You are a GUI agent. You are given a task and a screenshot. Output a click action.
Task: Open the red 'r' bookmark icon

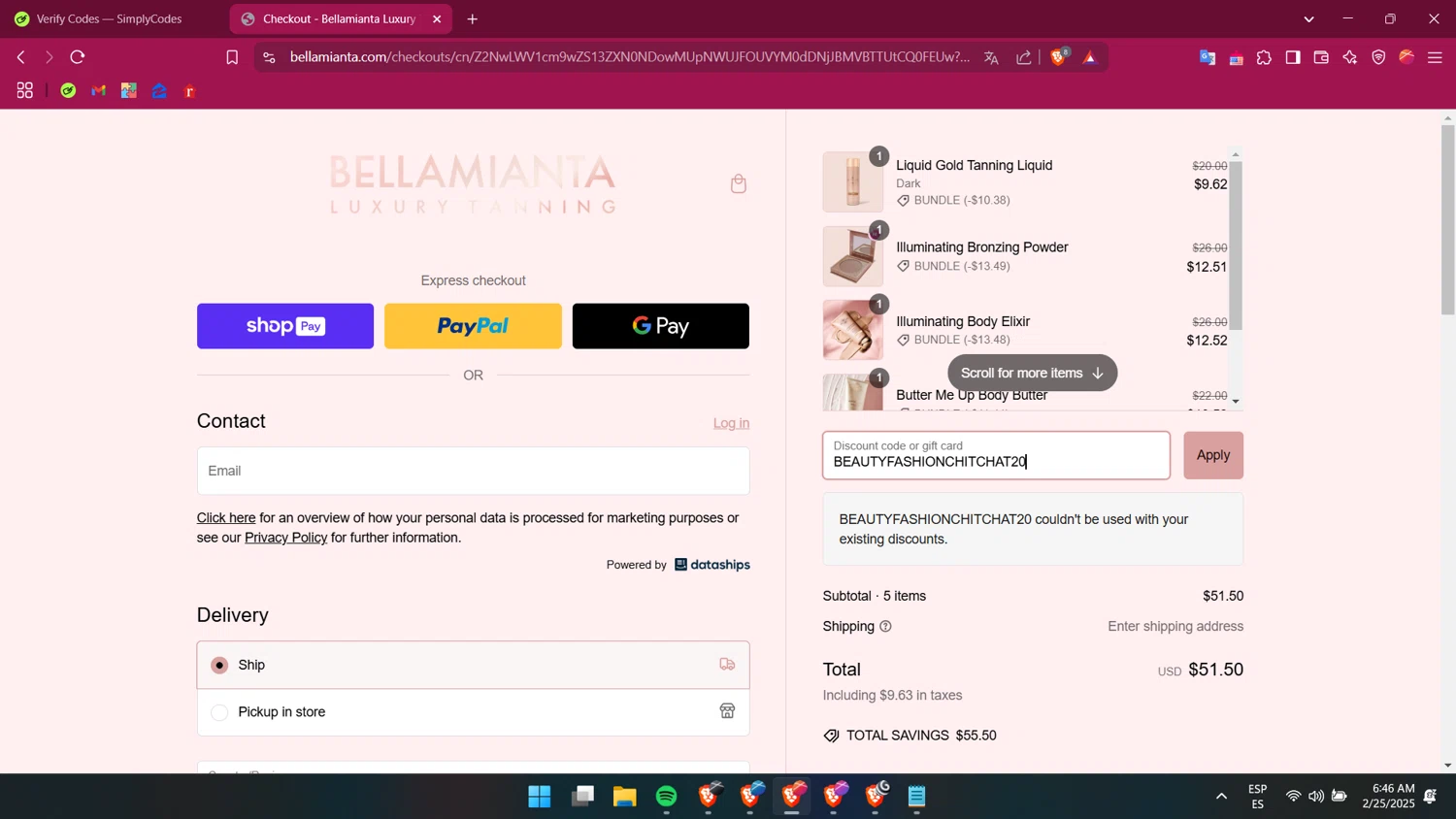[190, 91]
